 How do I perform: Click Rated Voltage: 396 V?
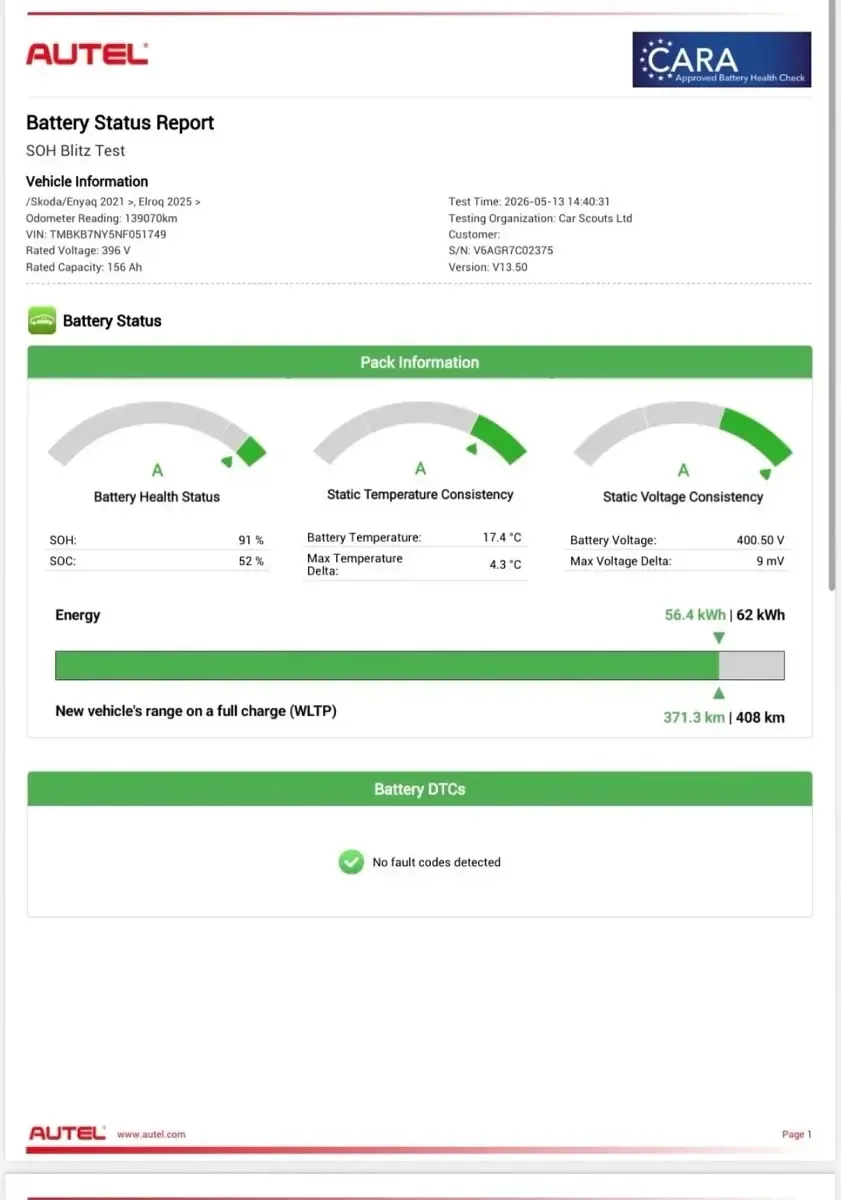[78, 251]
